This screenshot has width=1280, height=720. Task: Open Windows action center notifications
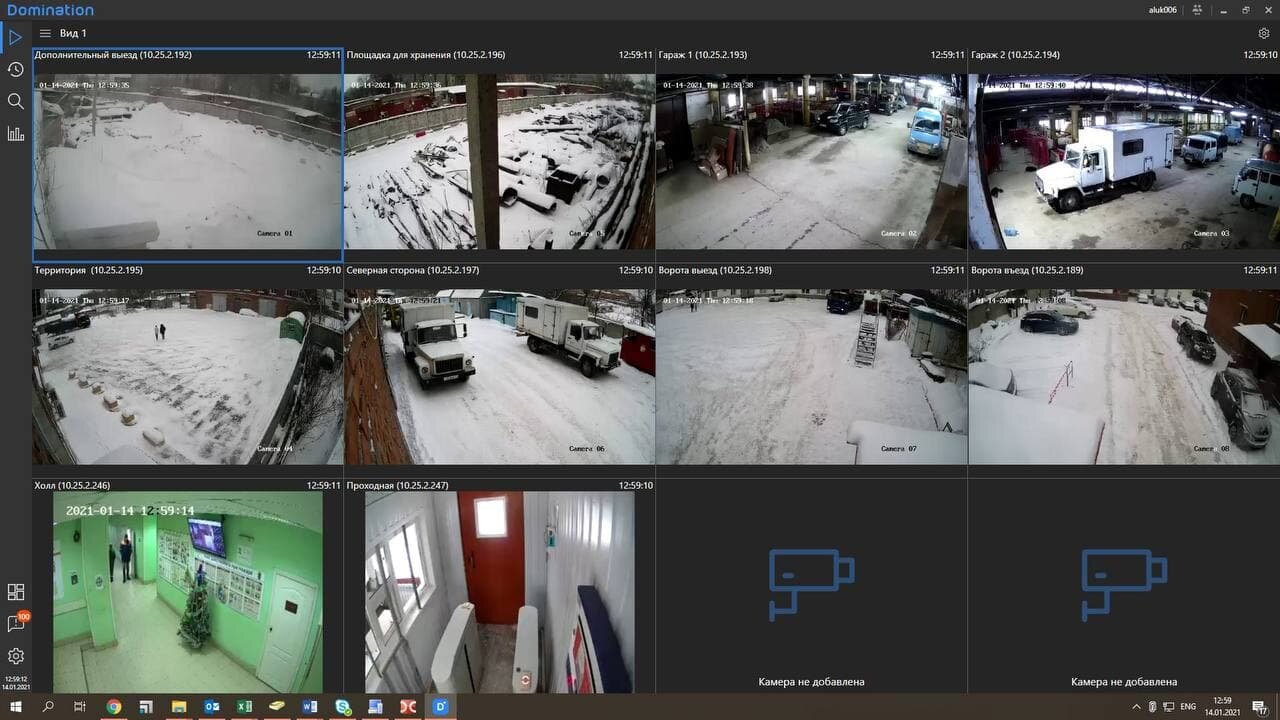(1260, 707)
